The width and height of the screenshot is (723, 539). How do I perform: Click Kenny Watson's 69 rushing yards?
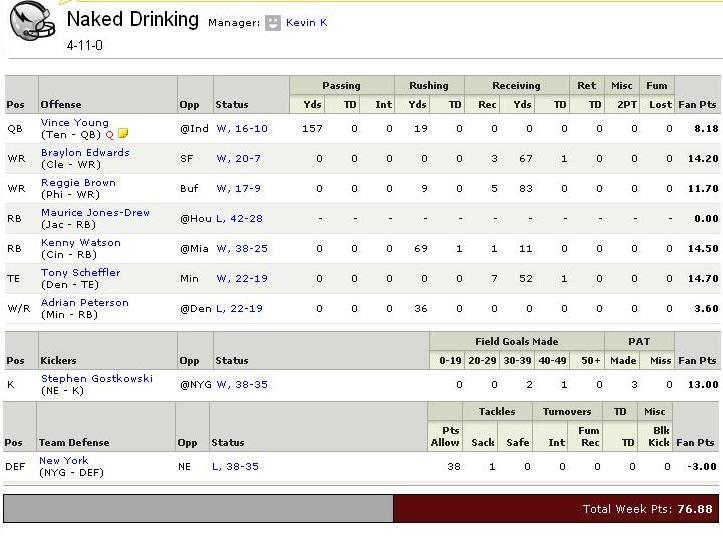point(421,249)
